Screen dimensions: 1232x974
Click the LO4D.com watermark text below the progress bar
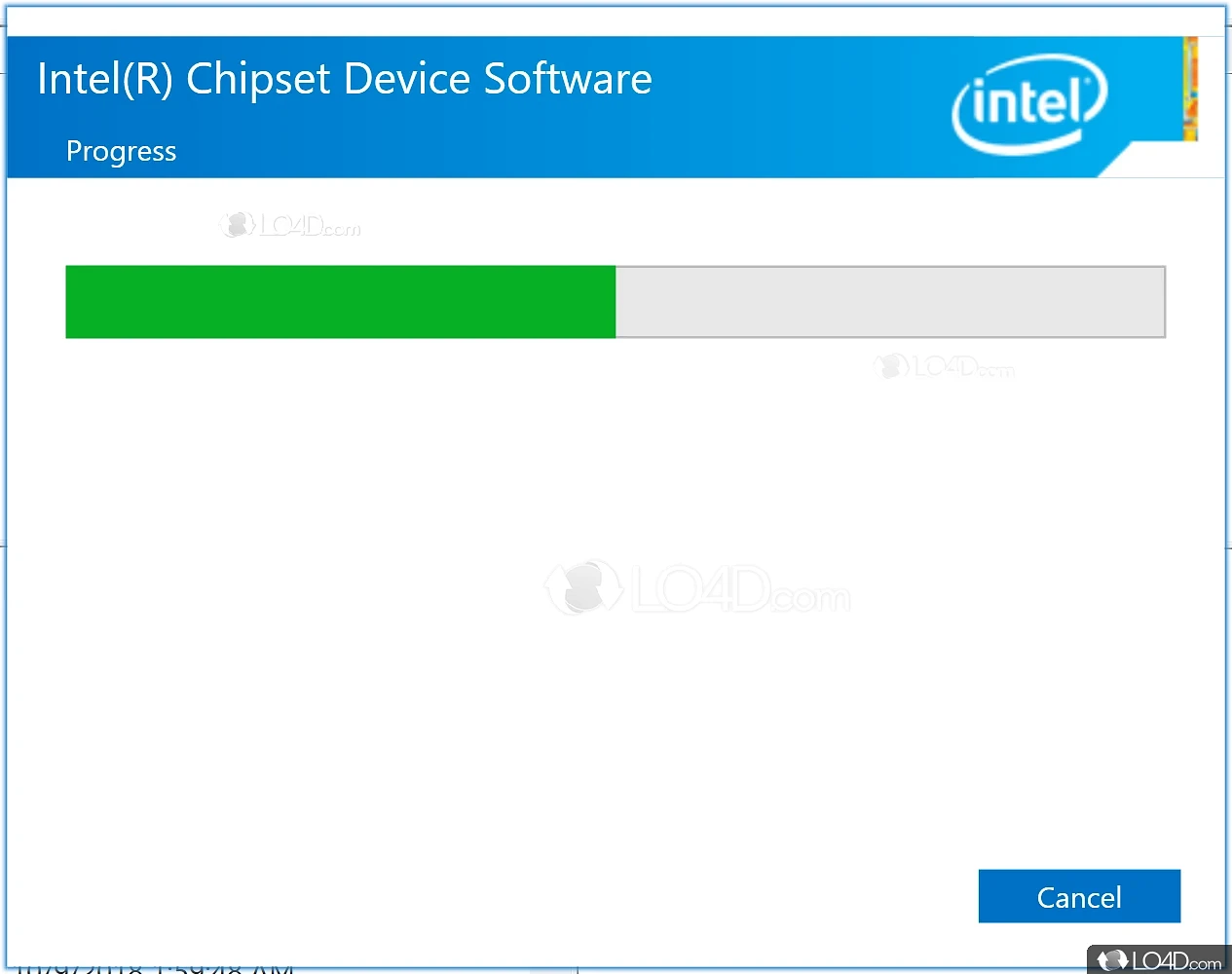point(963,367)
